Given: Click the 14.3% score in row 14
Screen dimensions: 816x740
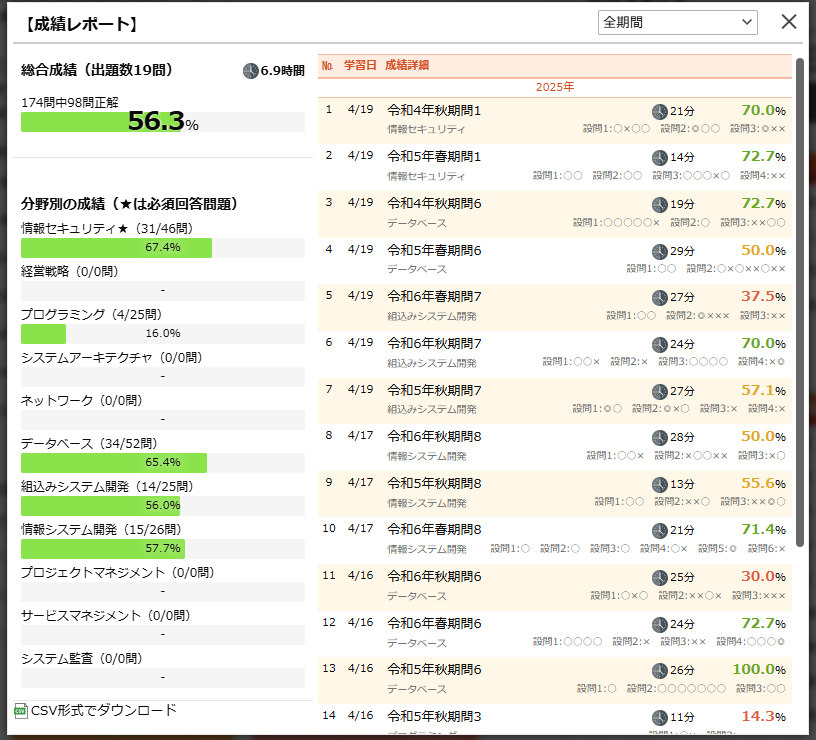Looking at the screenshot, I should pos(763,716).
